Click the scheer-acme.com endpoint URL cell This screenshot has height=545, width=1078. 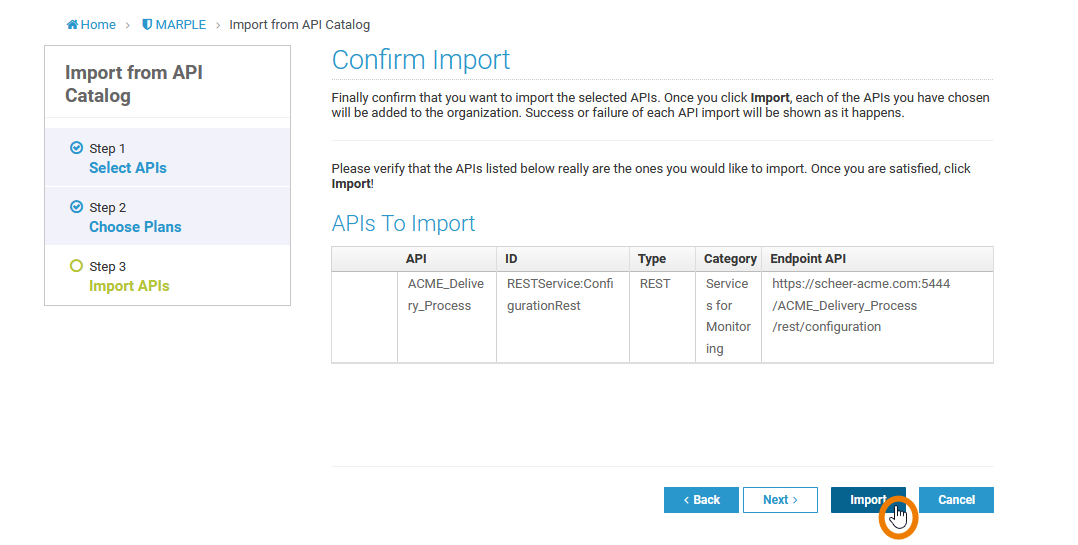[x=861, y=305]
